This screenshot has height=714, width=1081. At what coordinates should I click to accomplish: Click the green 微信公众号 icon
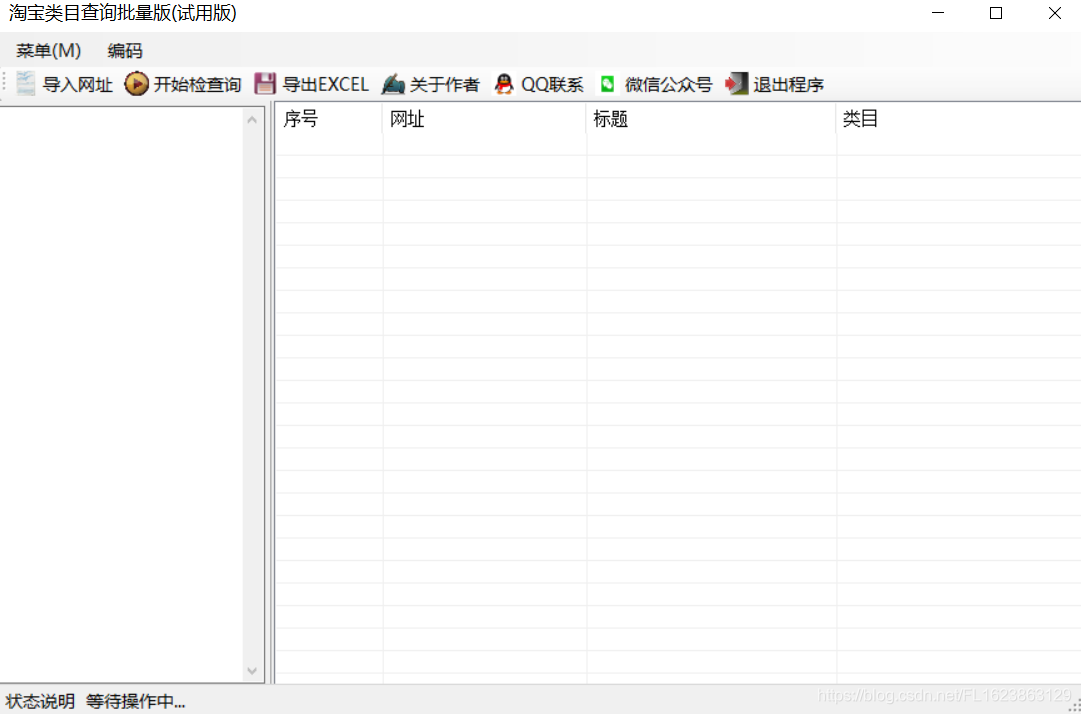[x=607, y=84]
